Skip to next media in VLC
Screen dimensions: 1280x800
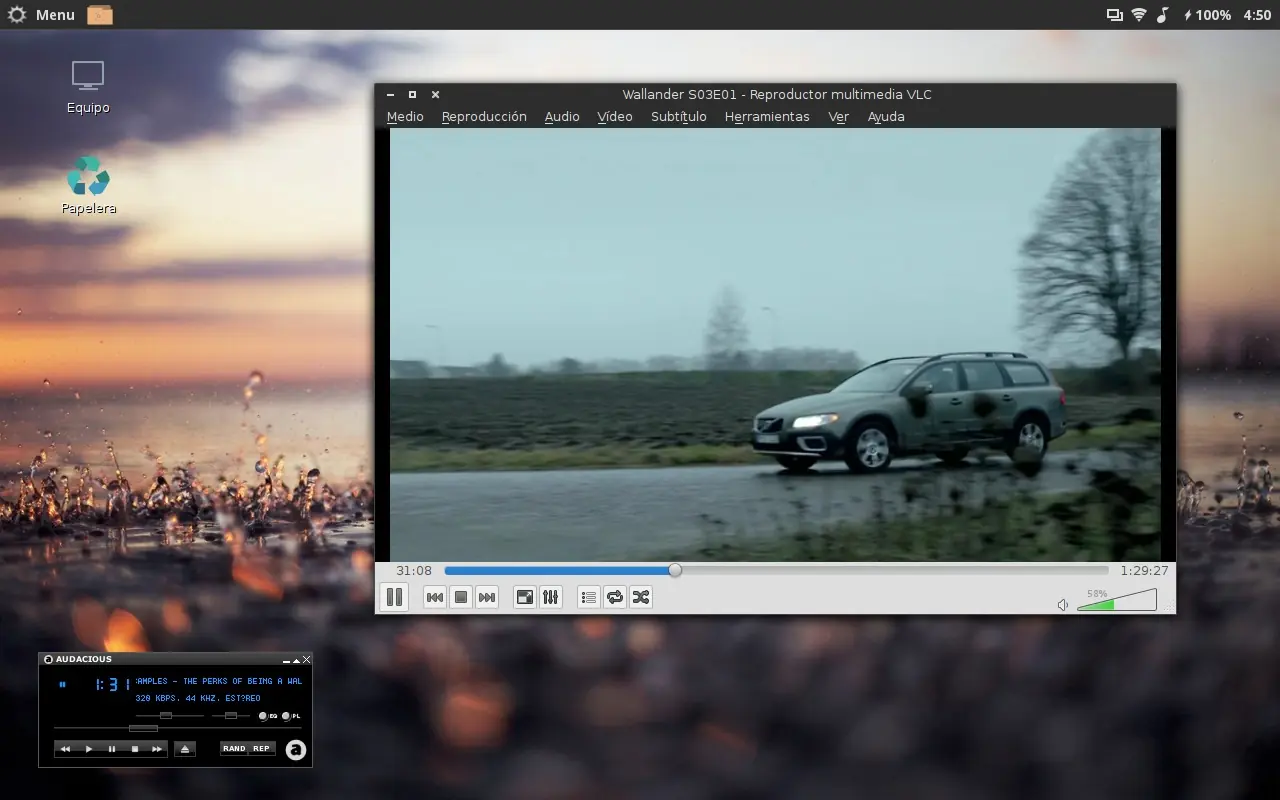click(487, 598)
